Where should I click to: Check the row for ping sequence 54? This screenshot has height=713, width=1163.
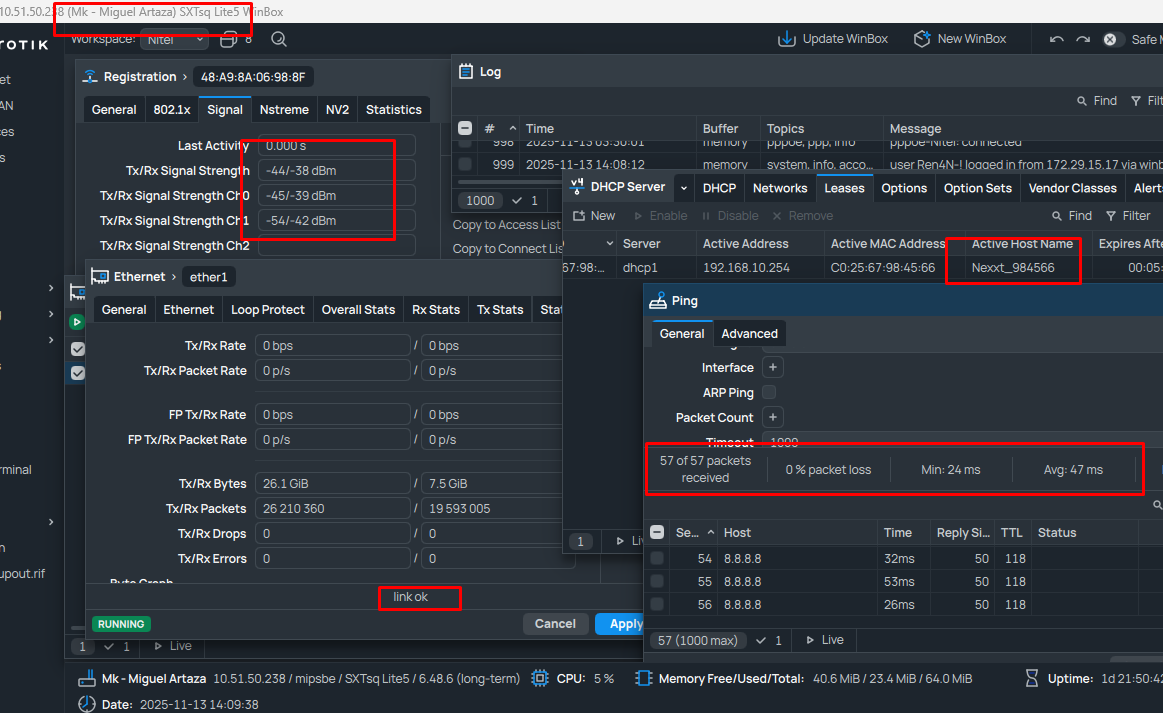coord(657,558)
